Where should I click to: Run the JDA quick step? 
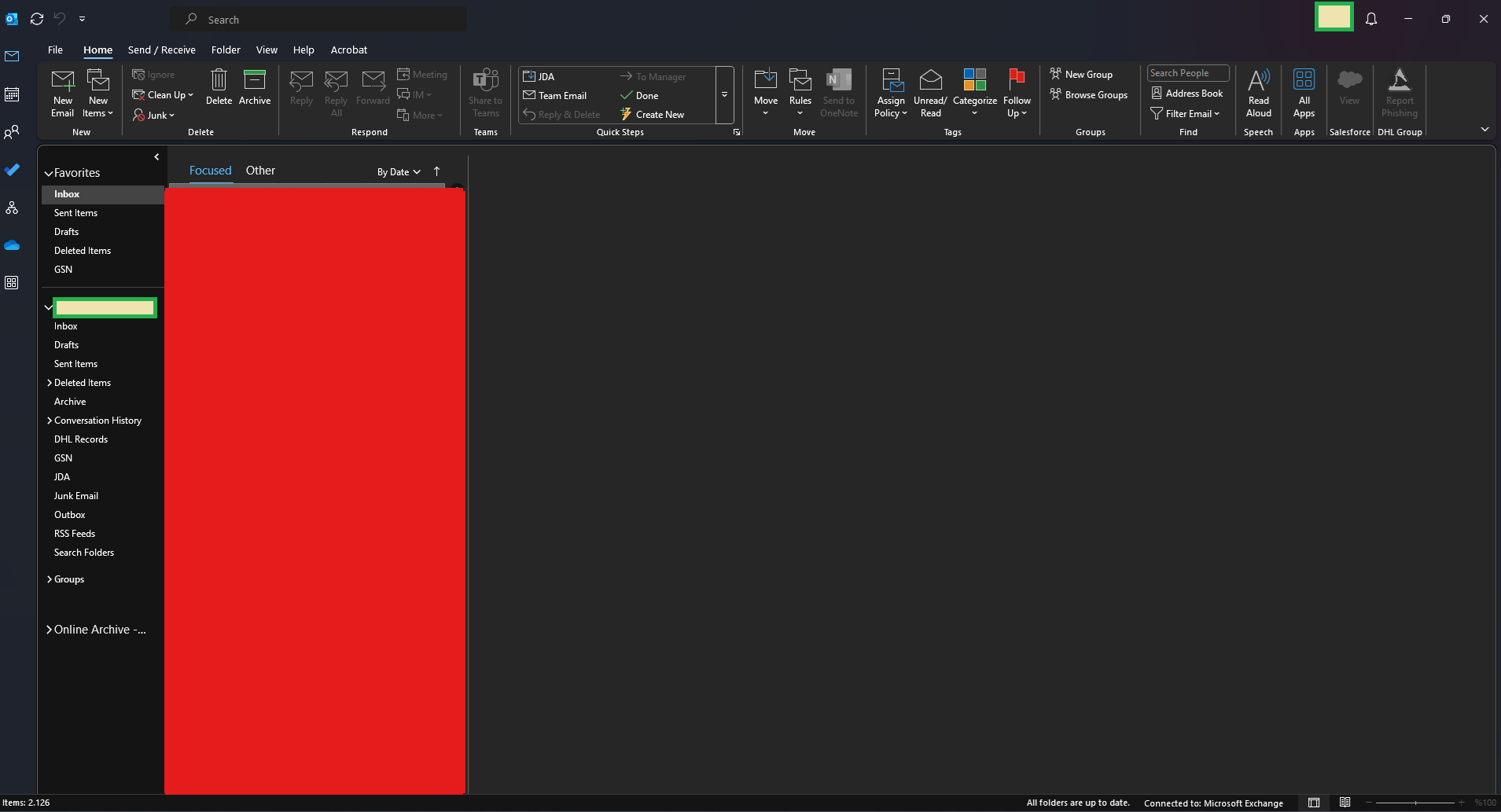tap(539, 76)
